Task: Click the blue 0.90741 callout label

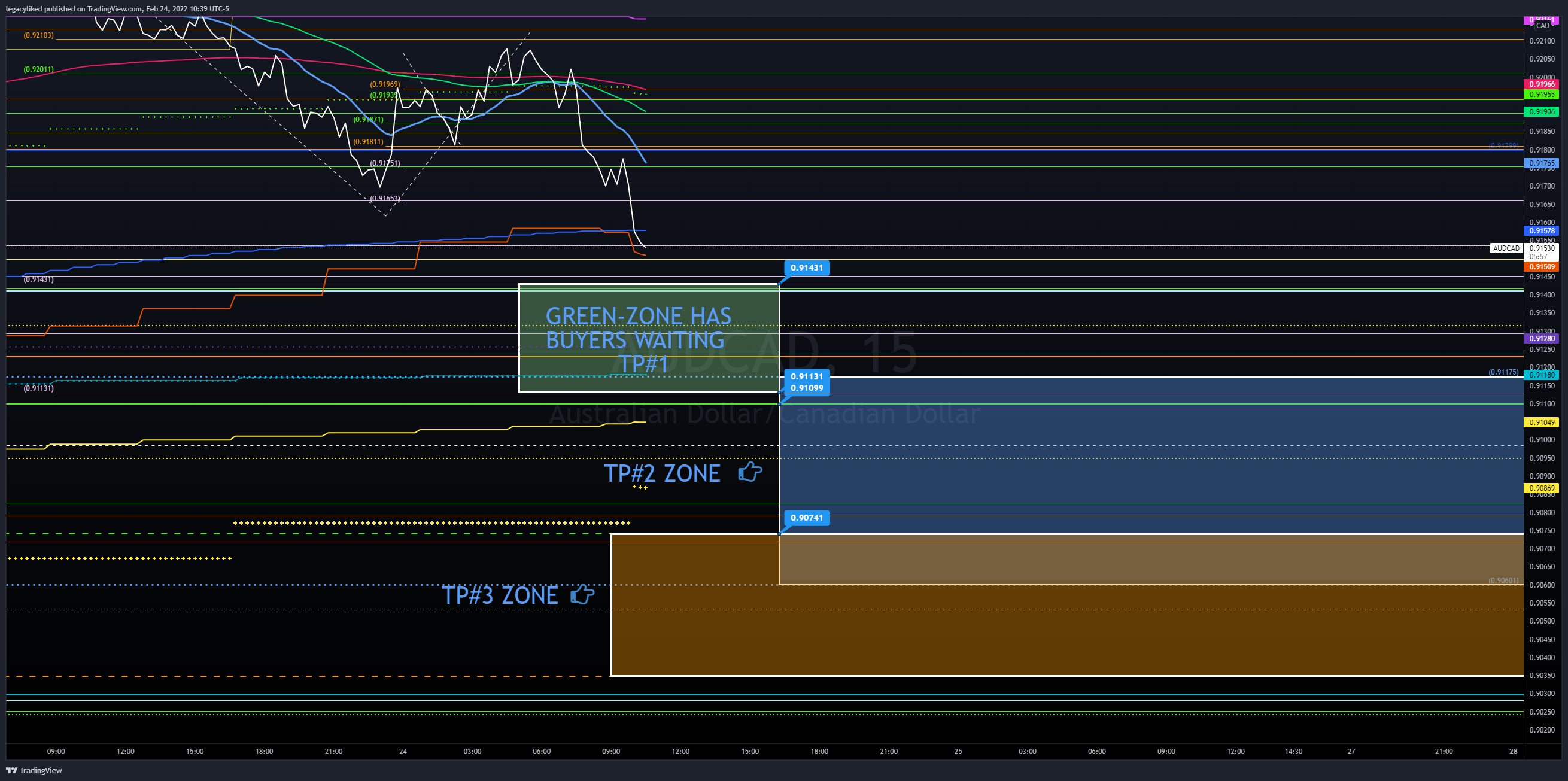Action: 807,518
